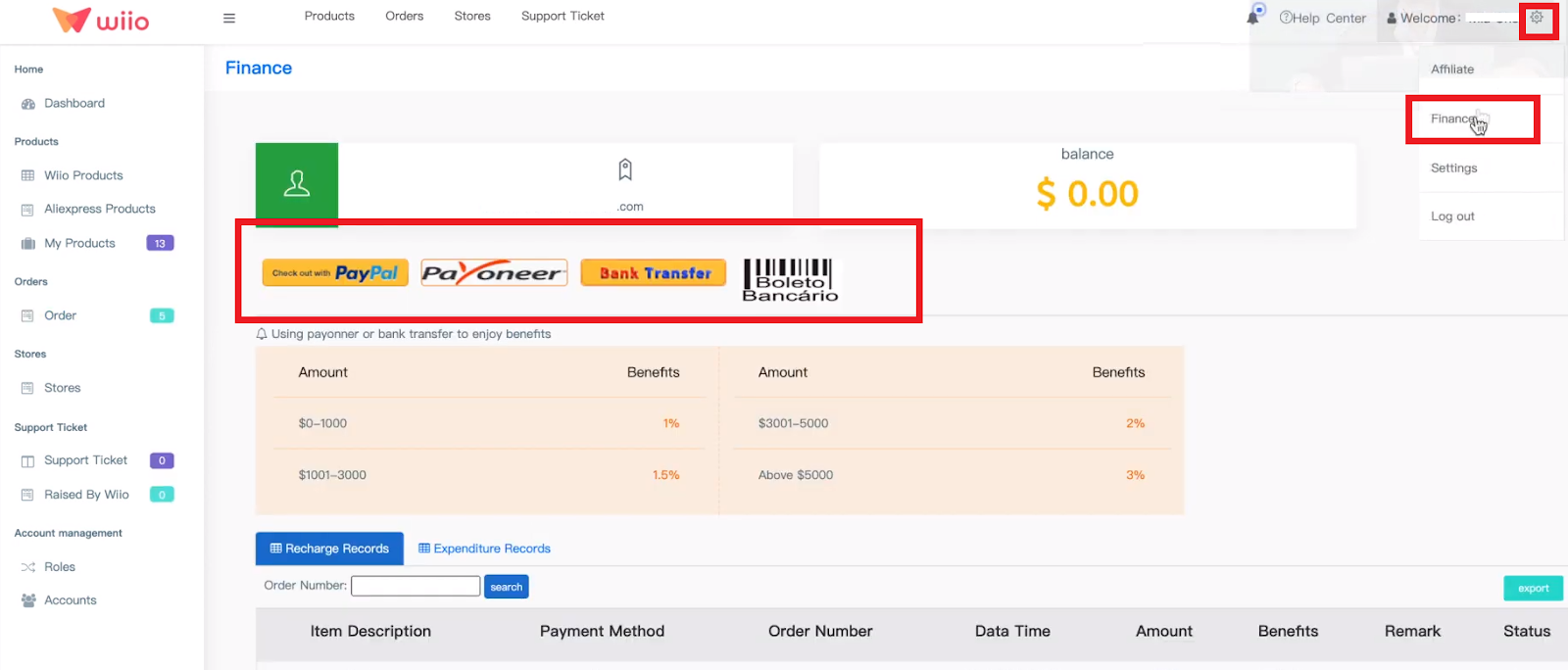Click the Order Number column header
The width and height of the screenshot is (1568, 670).
[820, 632]
